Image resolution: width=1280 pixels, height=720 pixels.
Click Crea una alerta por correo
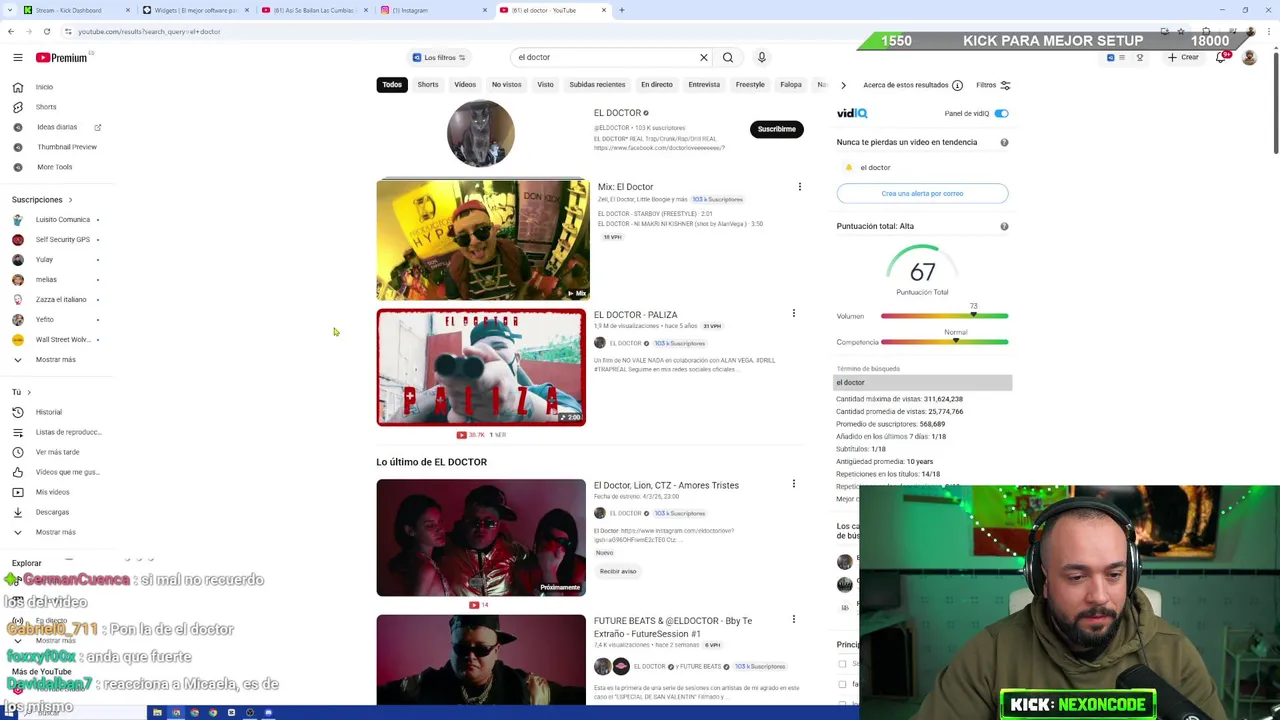point(922,193)
